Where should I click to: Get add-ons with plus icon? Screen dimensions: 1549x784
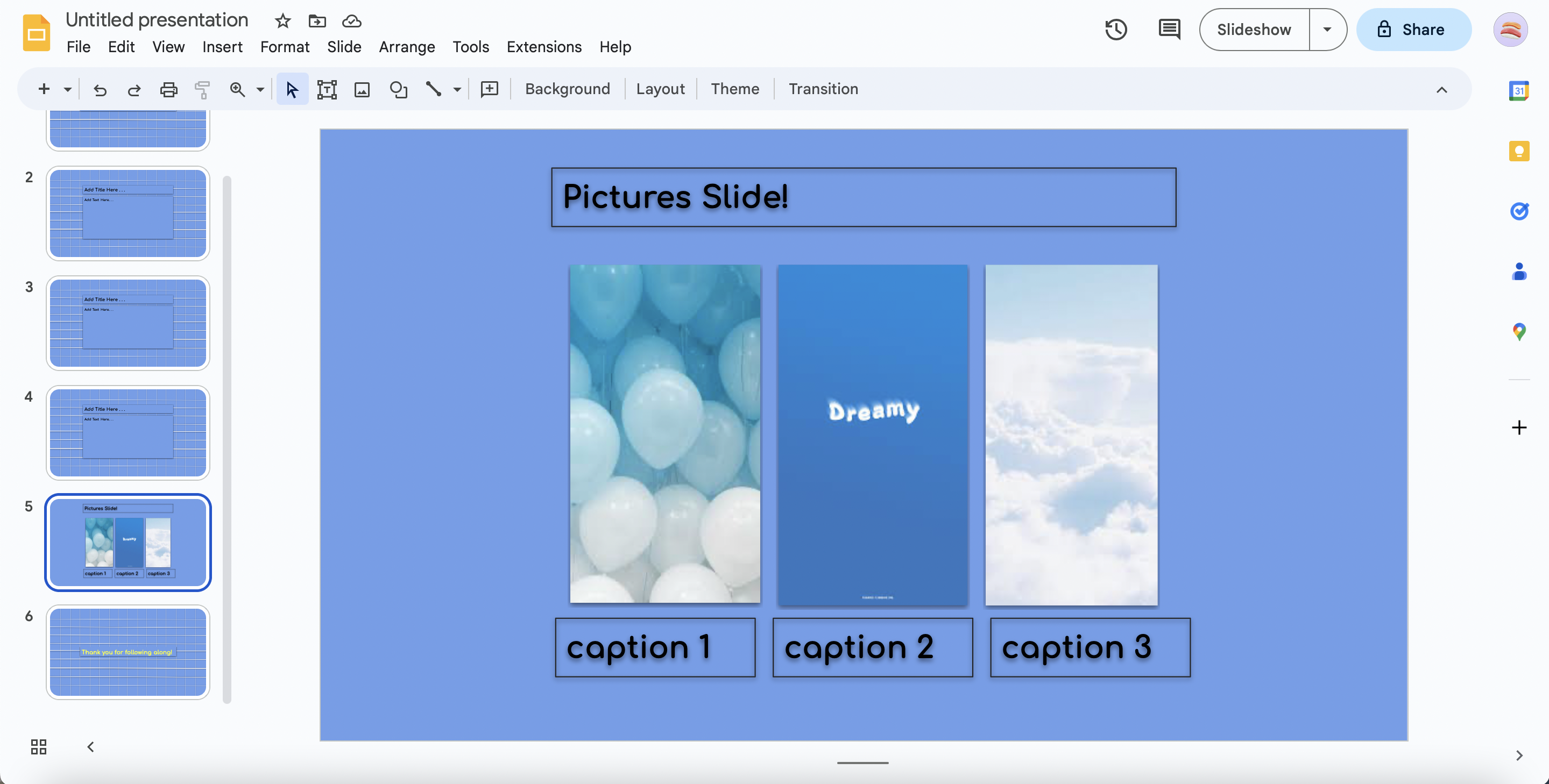coord(1519,427)
